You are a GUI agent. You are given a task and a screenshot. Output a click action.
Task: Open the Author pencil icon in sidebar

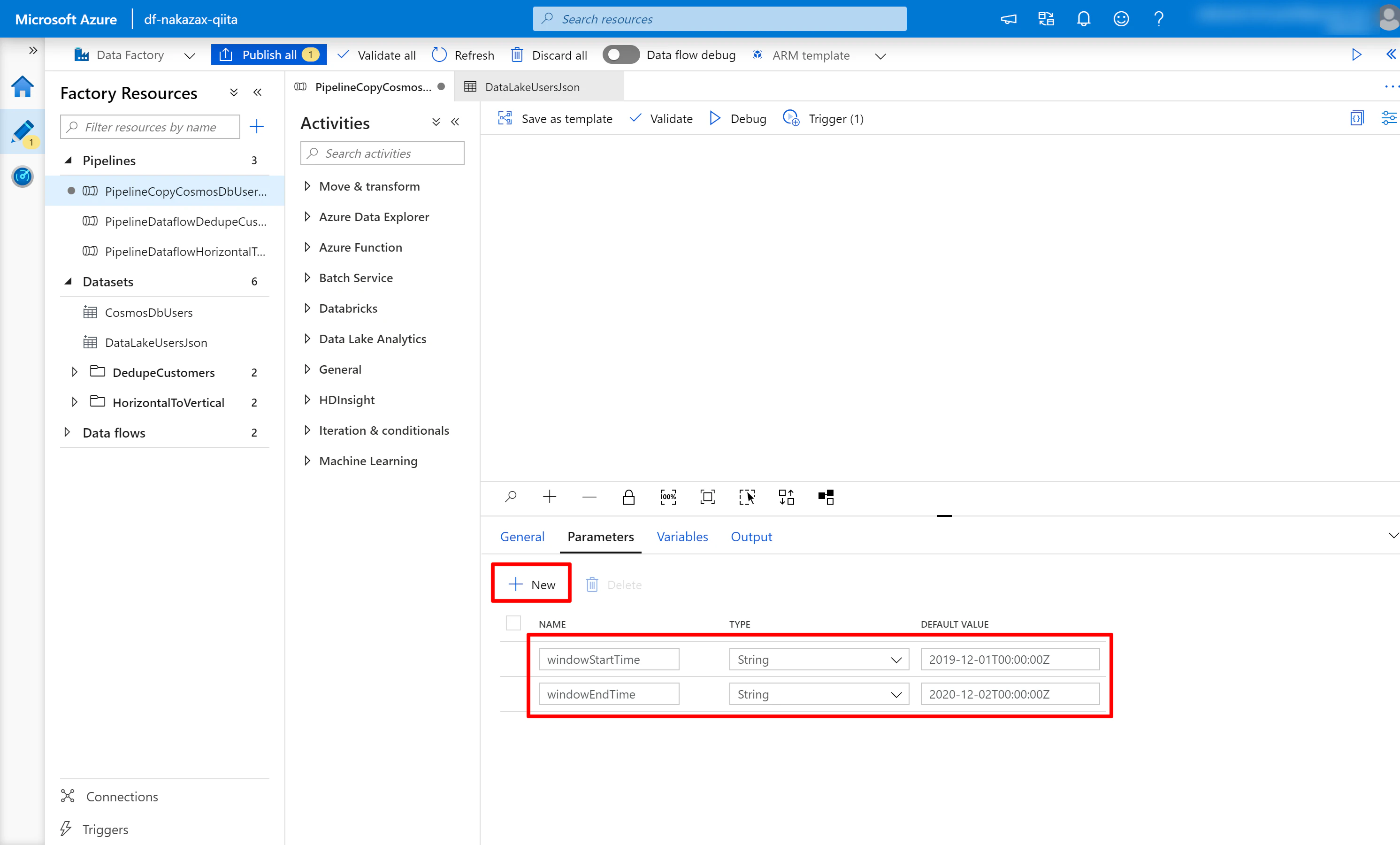click(x=22, y=132)
